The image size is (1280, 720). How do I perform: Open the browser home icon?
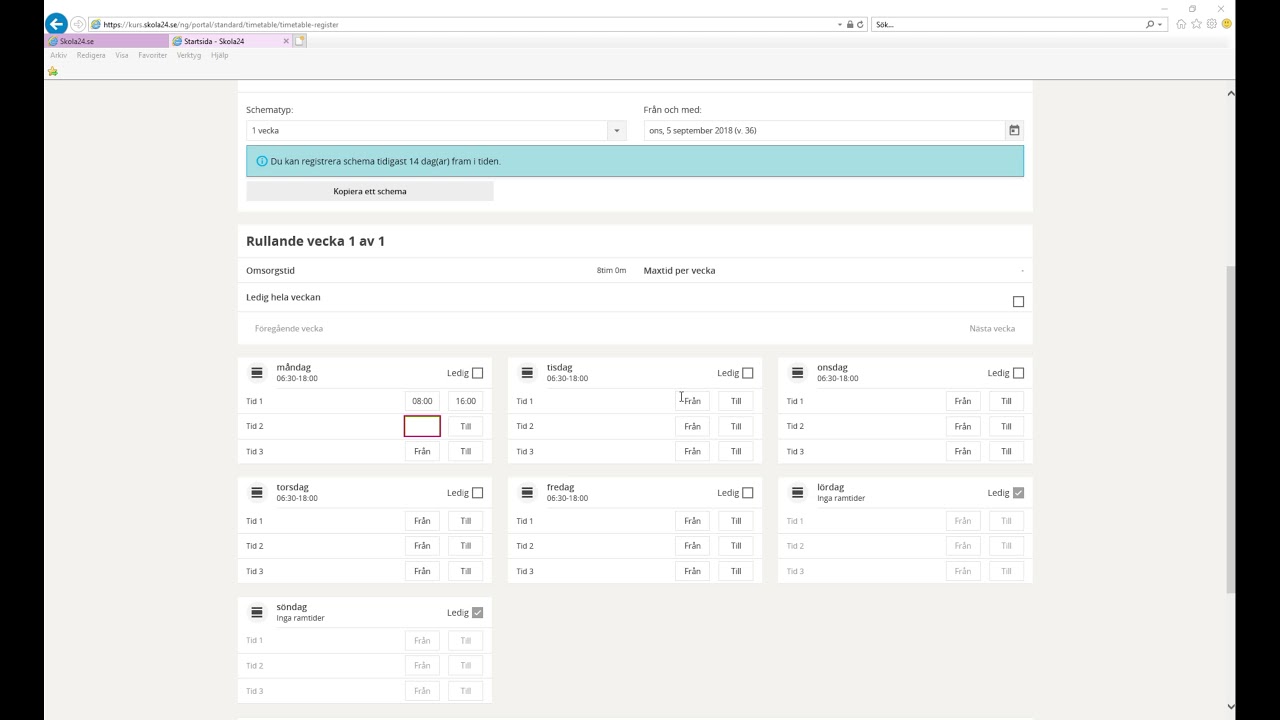(x=1181, y=24)
